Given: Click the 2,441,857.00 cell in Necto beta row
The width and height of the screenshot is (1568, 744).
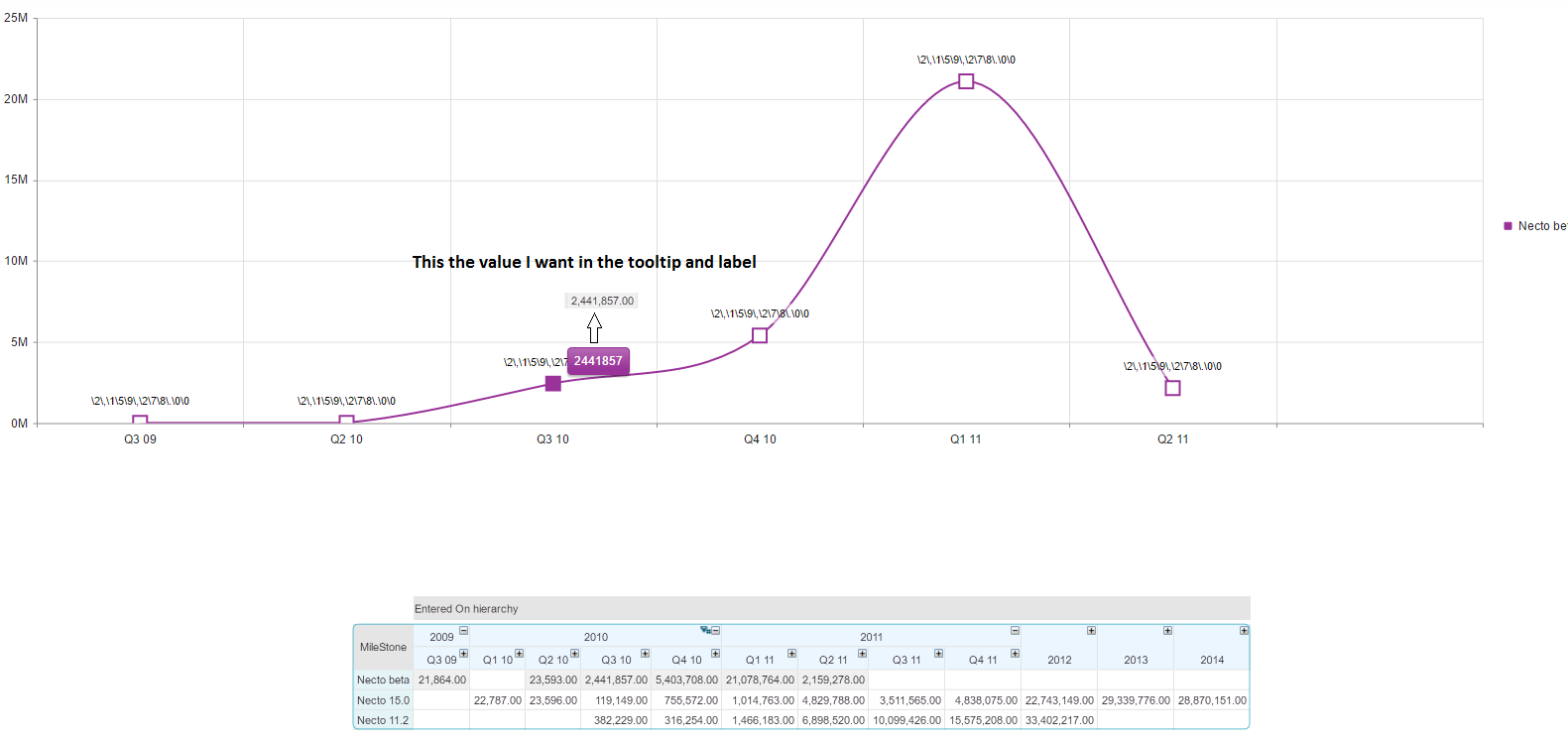Looking at the screenshot, I should click(x=616, y=681).
